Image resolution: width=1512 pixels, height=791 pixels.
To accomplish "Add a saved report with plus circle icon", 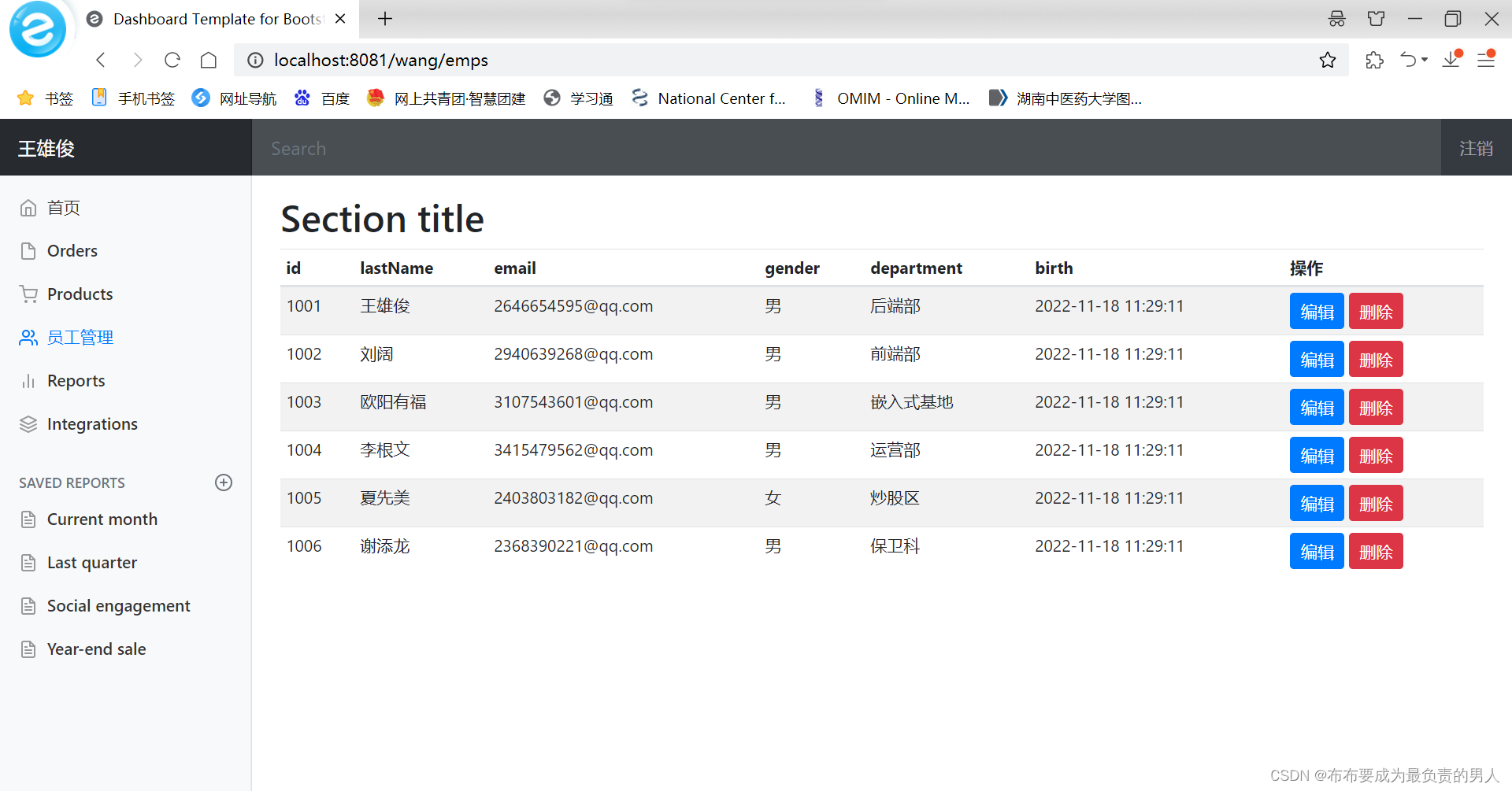I will point(224,482).
